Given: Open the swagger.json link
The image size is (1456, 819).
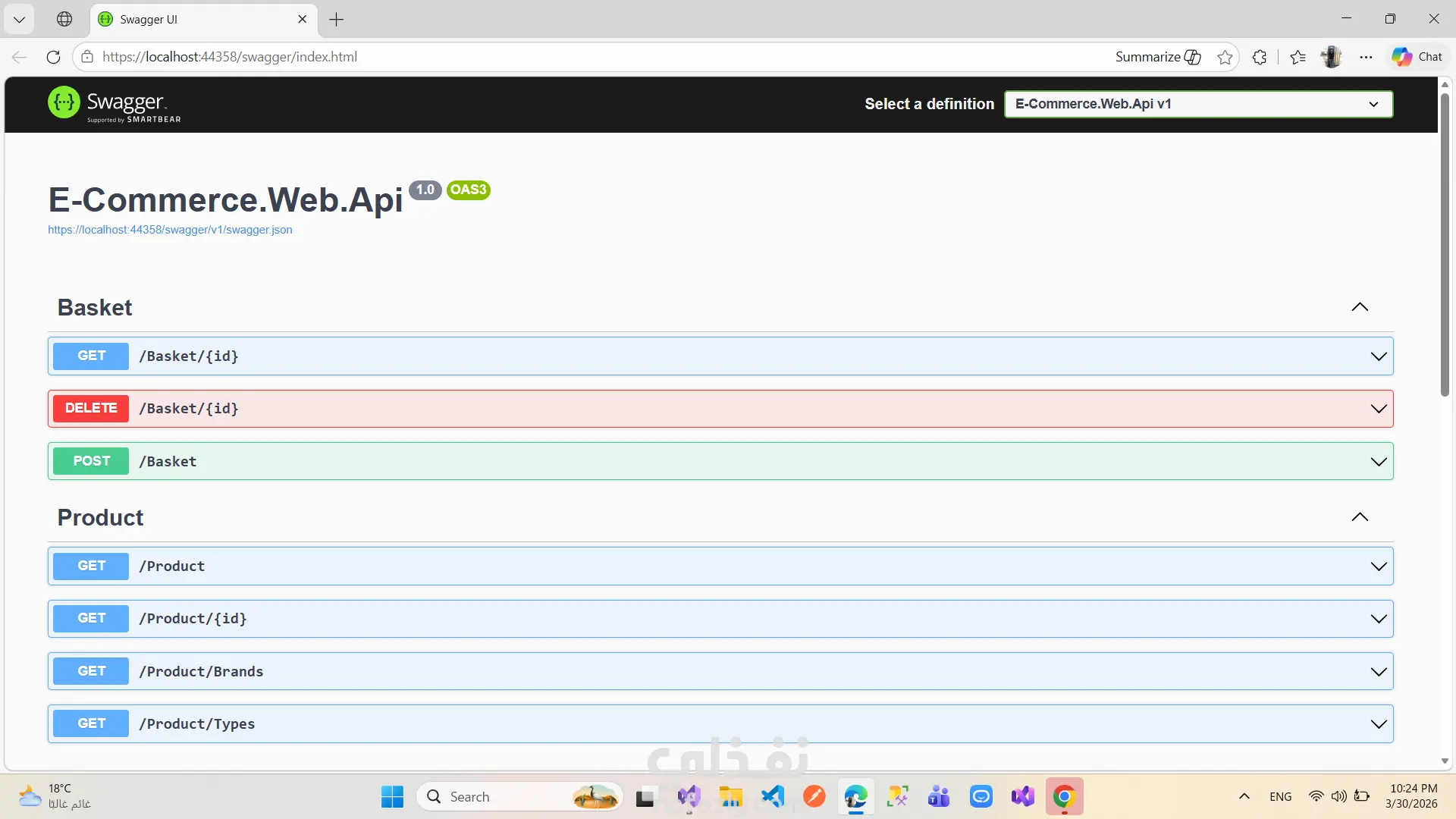Looking at the screenshot, I should [170, 230].
